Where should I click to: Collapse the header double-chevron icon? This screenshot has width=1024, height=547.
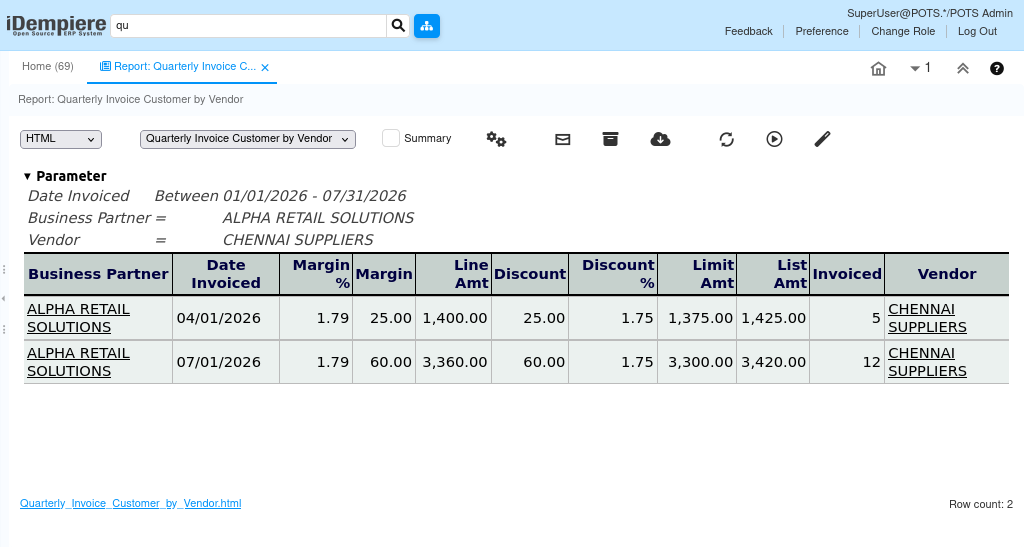click(x=963, y=69)
